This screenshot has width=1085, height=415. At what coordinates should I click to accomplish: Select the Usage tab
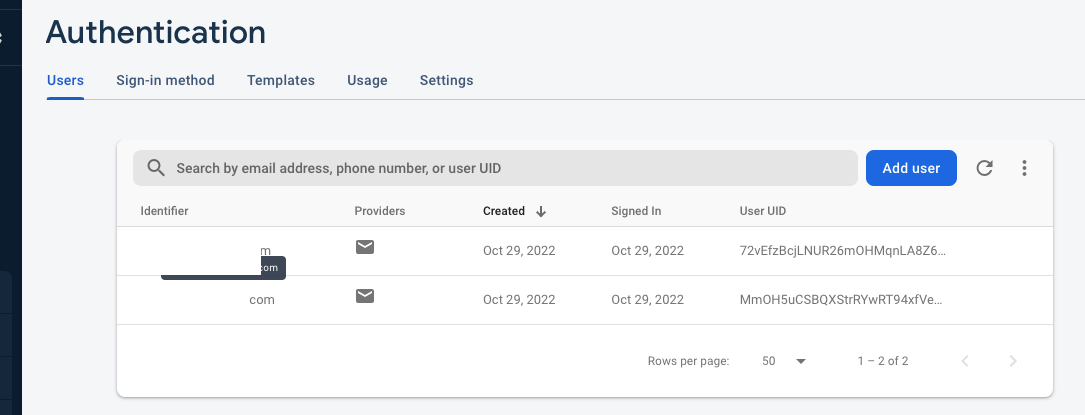point(367,80)
